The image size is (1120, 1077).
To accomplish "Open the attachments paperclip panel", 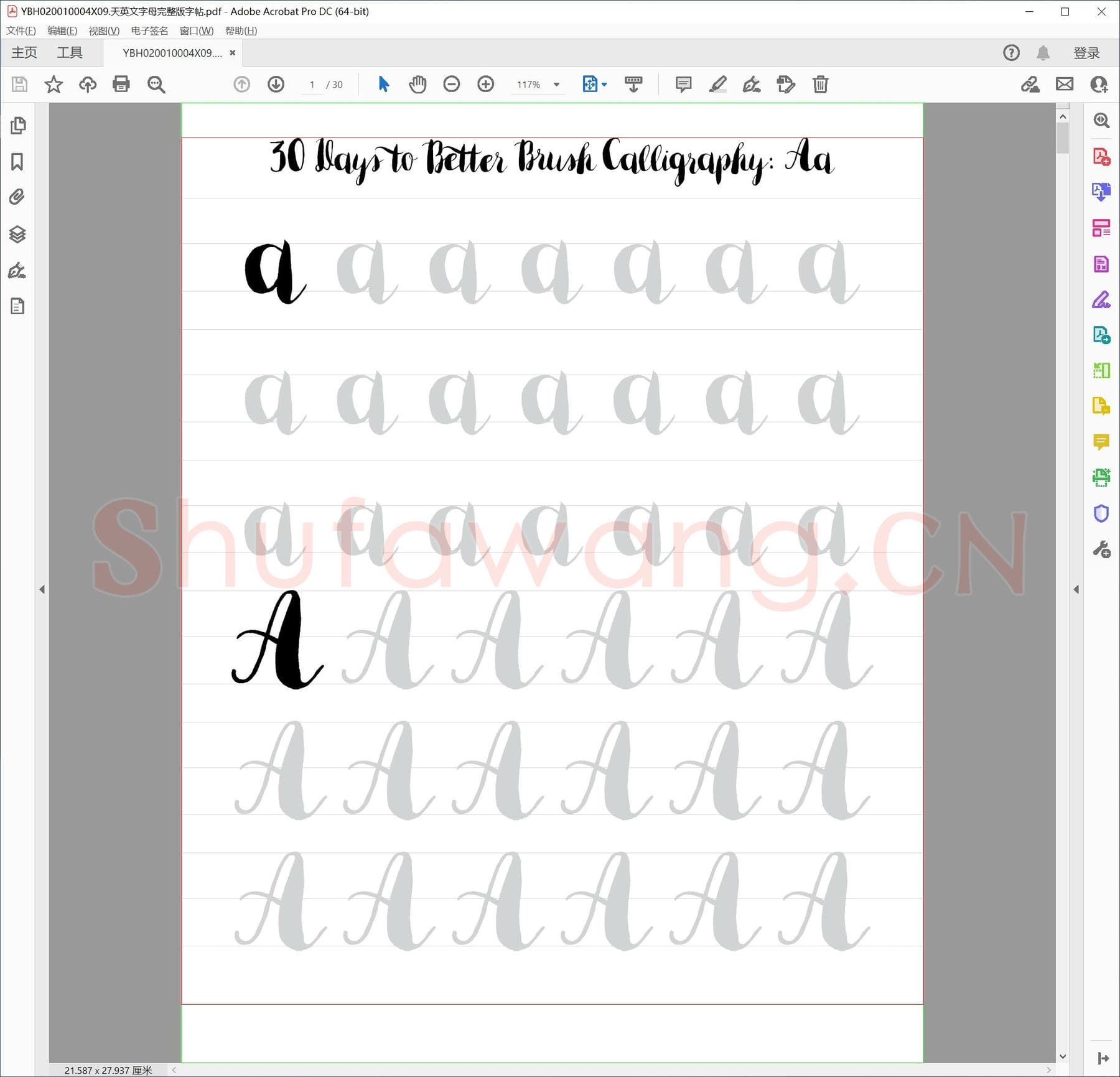I will coord(17,197).
